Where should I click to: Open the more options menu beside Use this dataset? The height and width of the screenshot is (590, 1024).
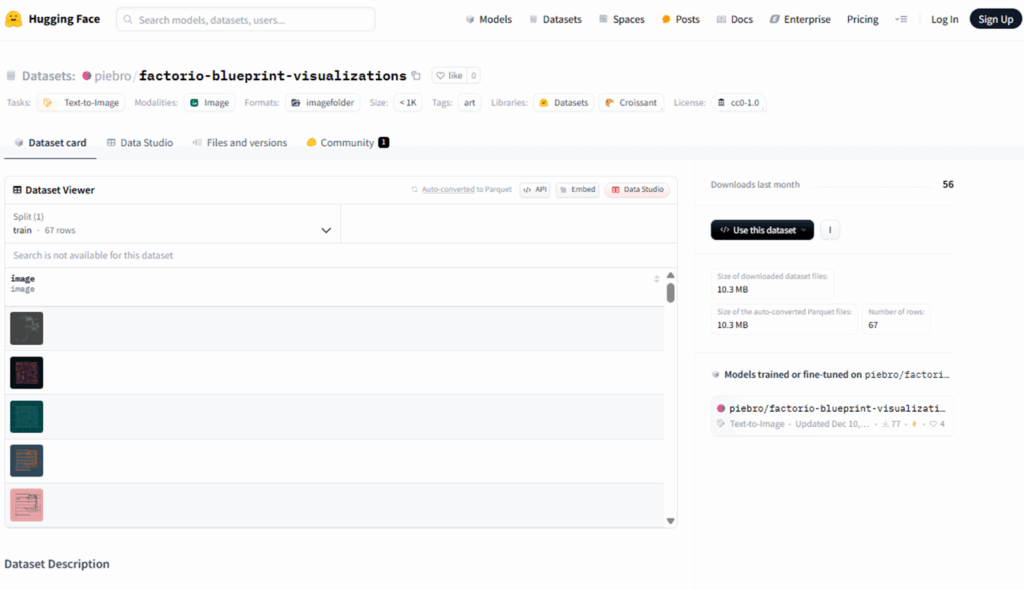tap(830, 230)
